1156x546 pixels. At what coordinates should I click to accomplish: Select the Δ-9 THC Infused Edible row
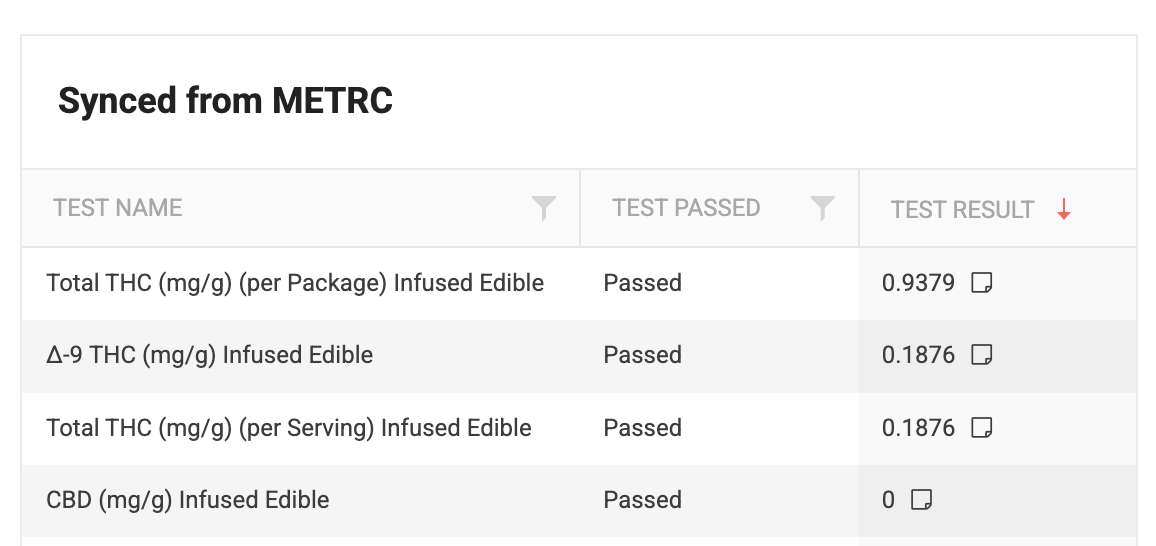click(x=210, y=355)
